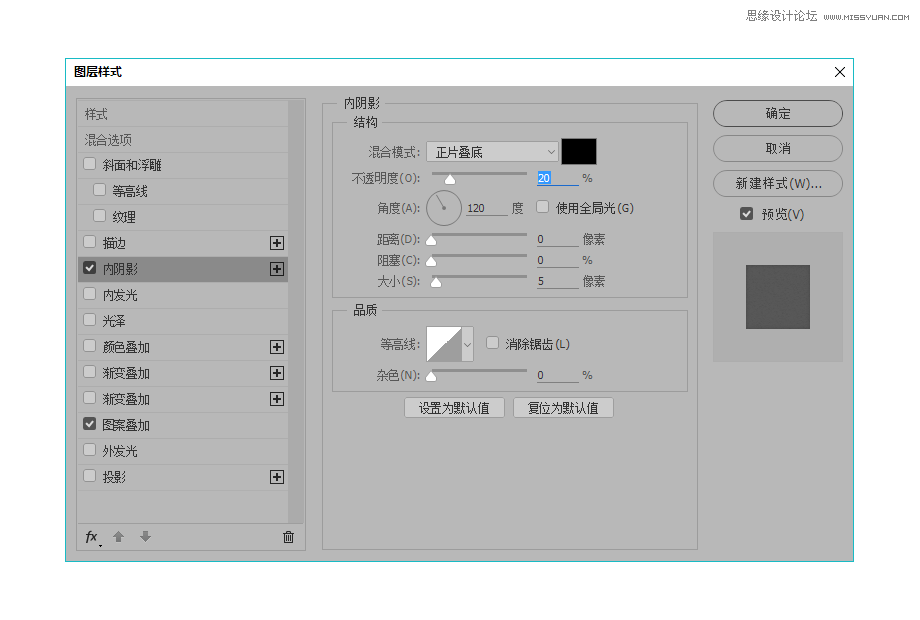920x620 pixels.
Task: Add another 投影 effect with plus icon
Action: pos(277,477)
